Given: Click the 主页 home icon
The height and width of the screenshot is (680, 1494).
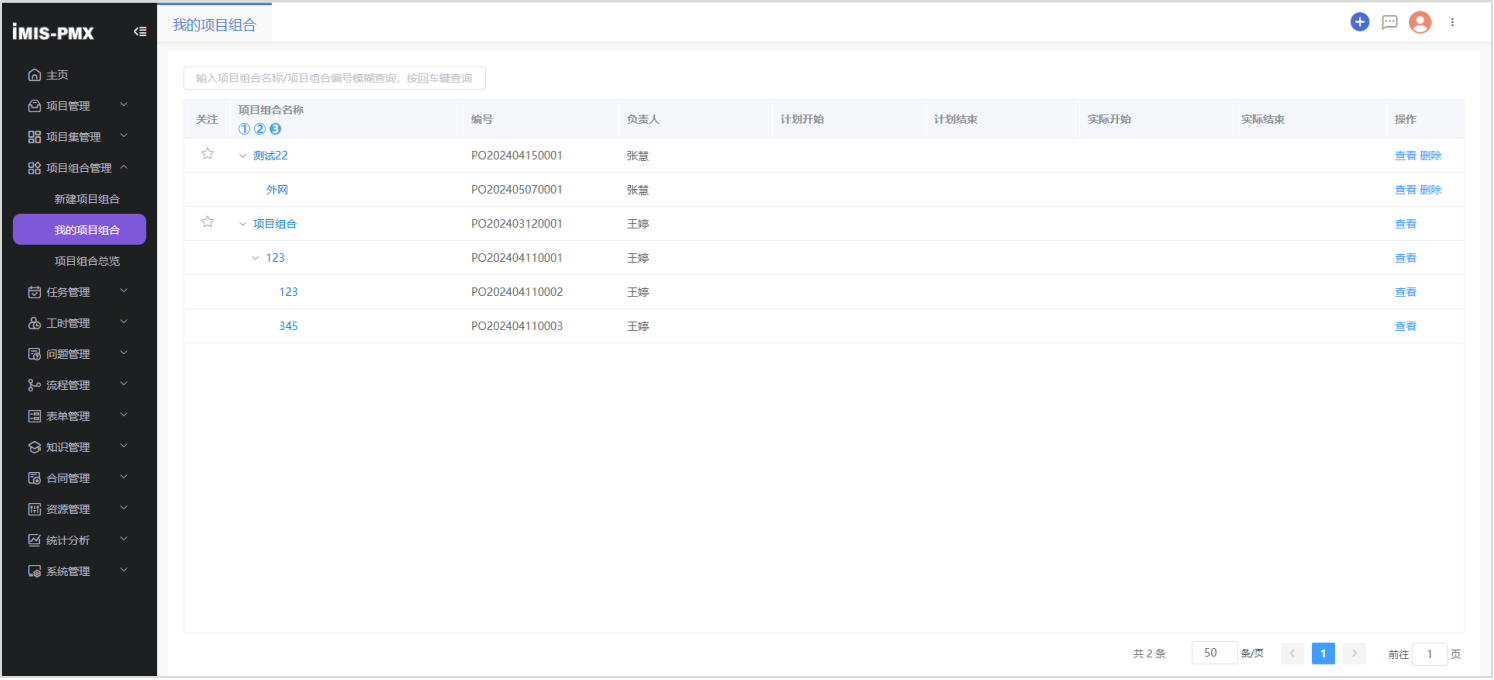Looking at the screenshot, I should tap(34, 75).
